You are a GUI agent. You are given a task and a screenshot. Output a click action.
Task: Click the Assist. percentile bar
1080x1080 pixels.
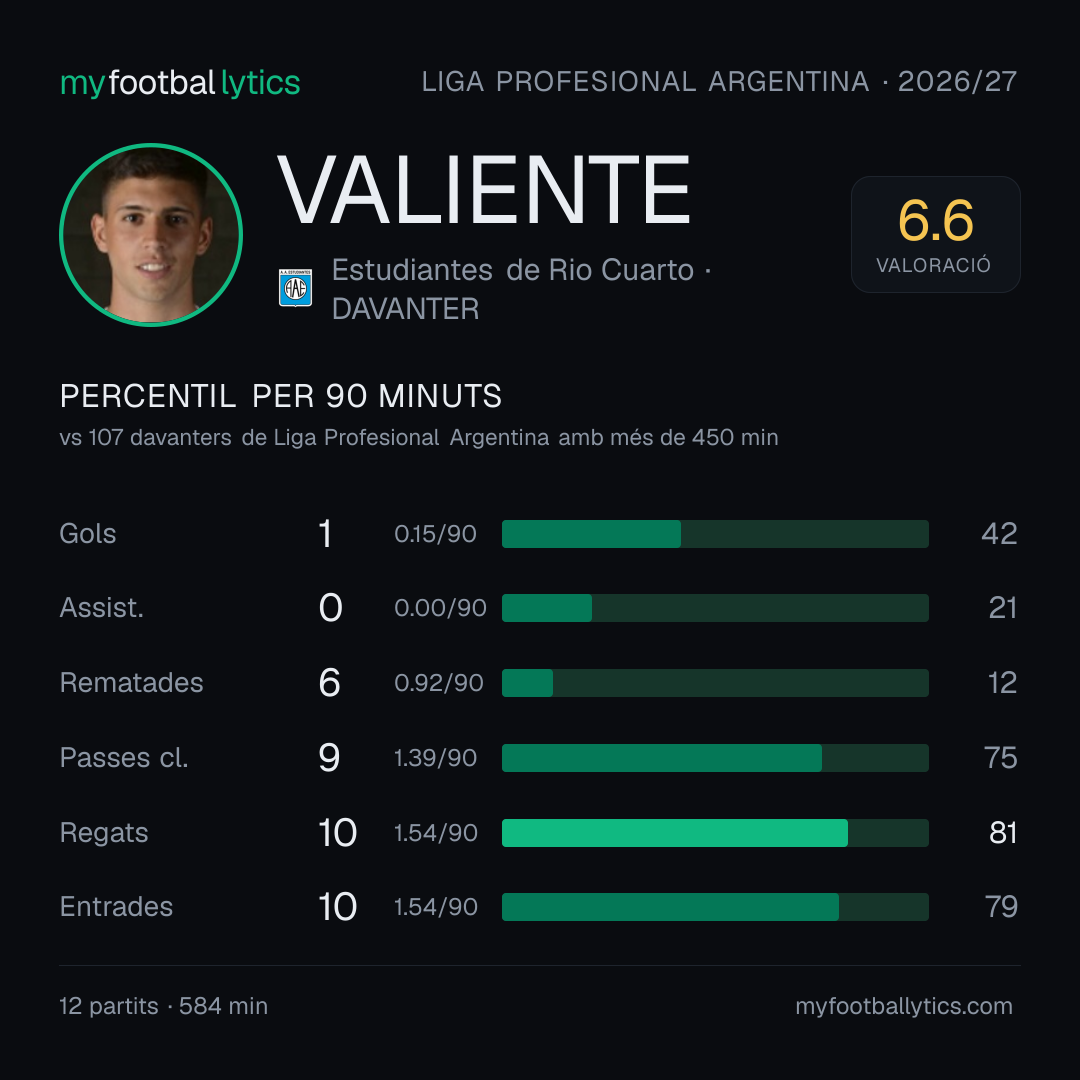tap(715, 608)
